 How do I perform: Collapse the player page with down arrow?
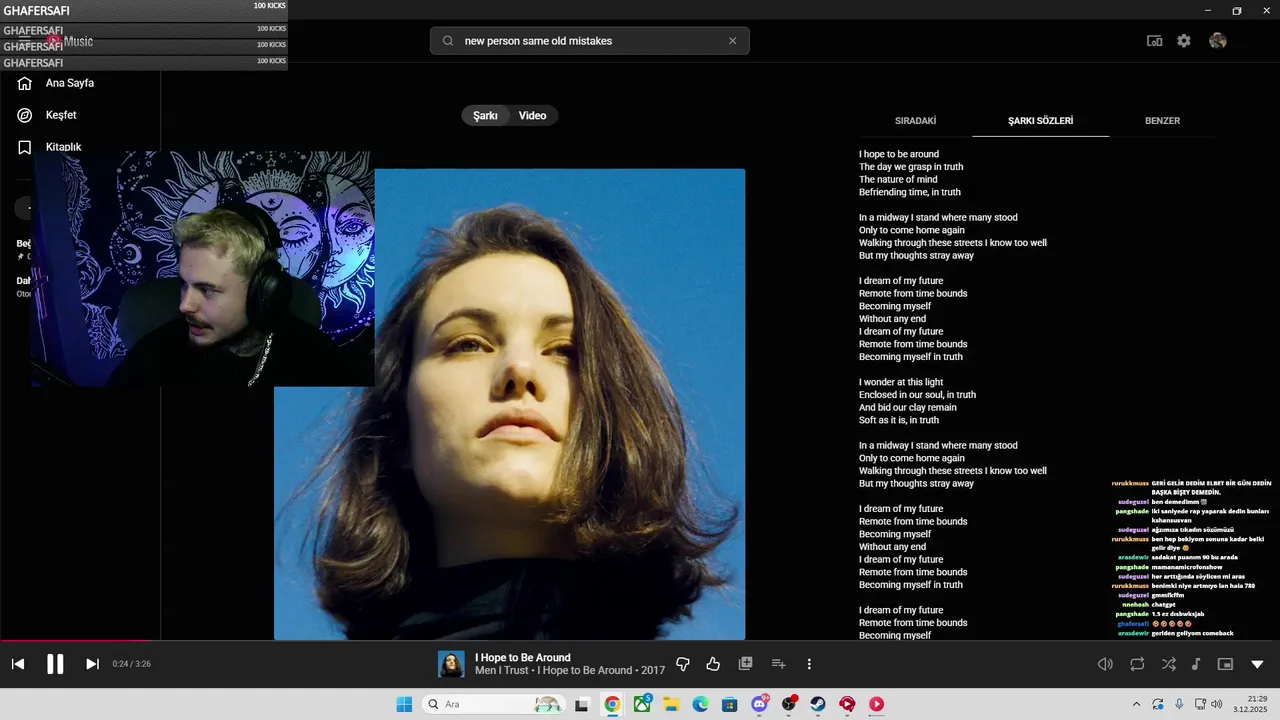pyautogui.click(x=1257, y=664)
